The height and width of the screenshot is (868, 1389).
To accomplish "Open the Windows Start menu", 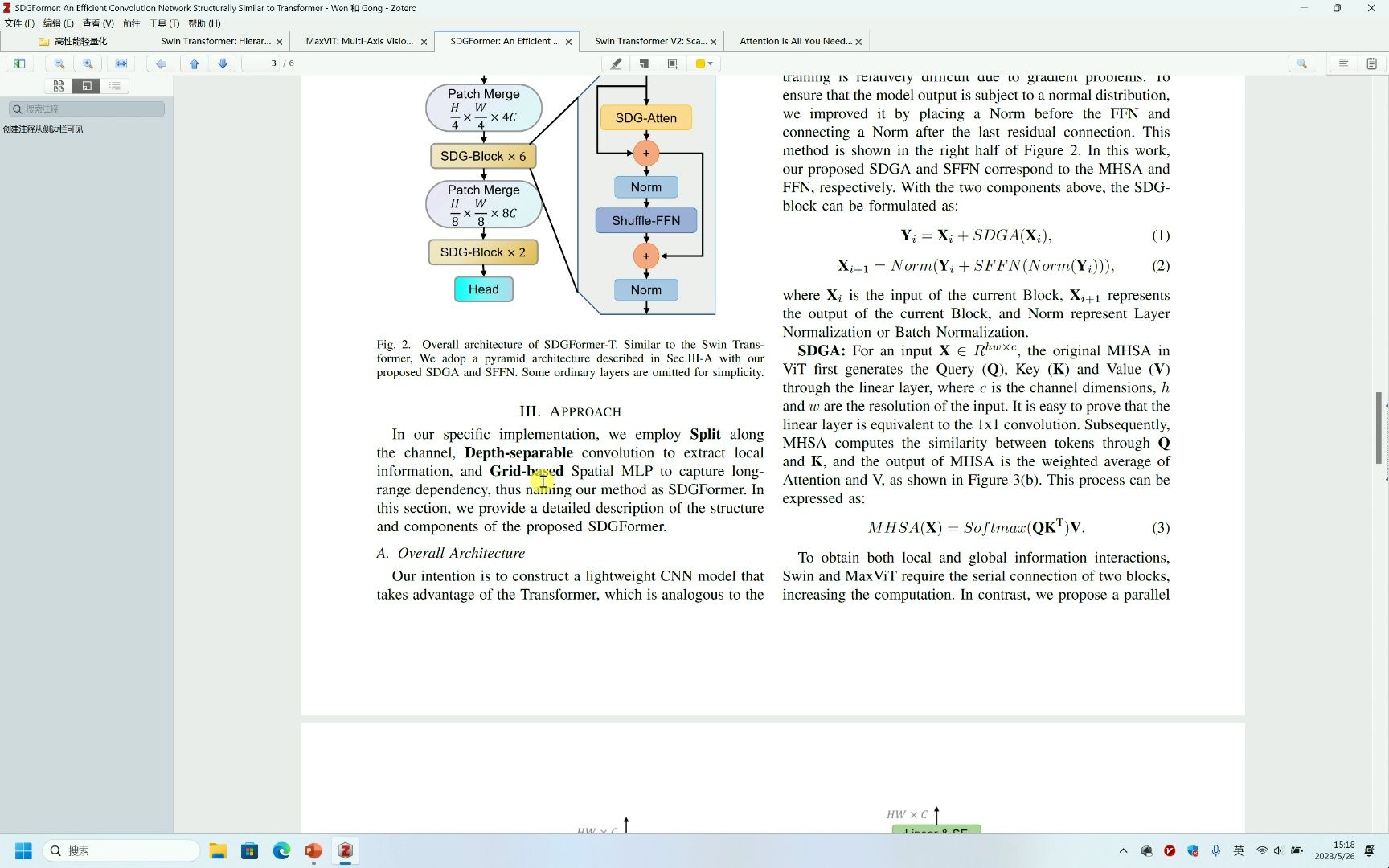I will [x=23, y=850].
